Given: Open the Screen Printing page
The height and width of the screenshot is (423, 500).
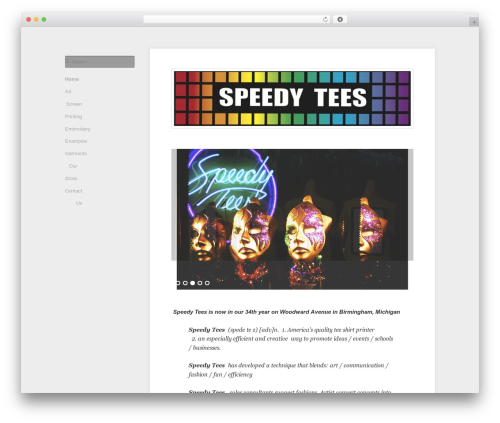Looking at the screenshot, I should (74, 110).
